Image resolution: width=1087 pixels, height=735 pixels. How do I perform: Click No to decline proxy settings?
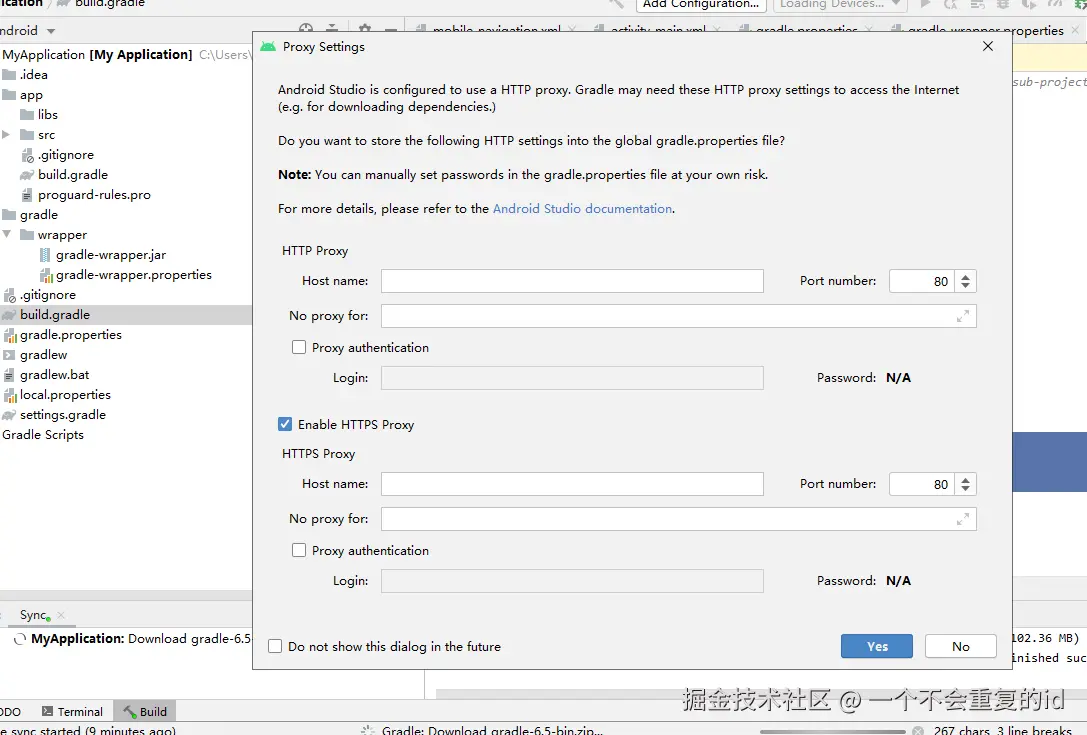click(x=961, y=646)
